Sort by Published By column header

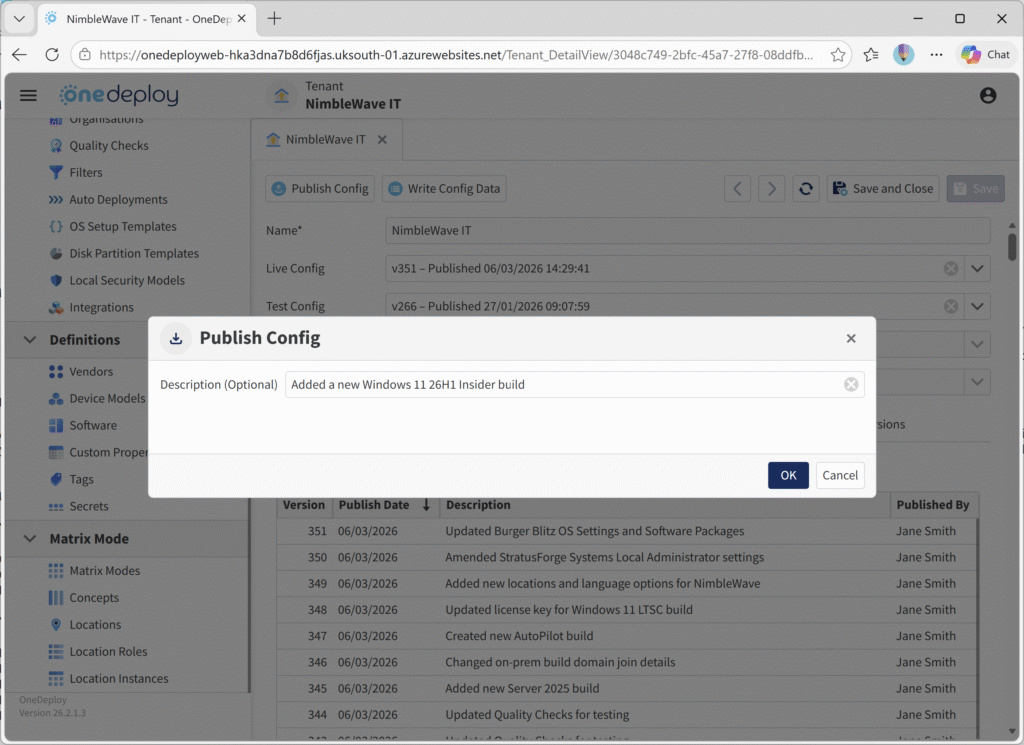tap(933, 505)
